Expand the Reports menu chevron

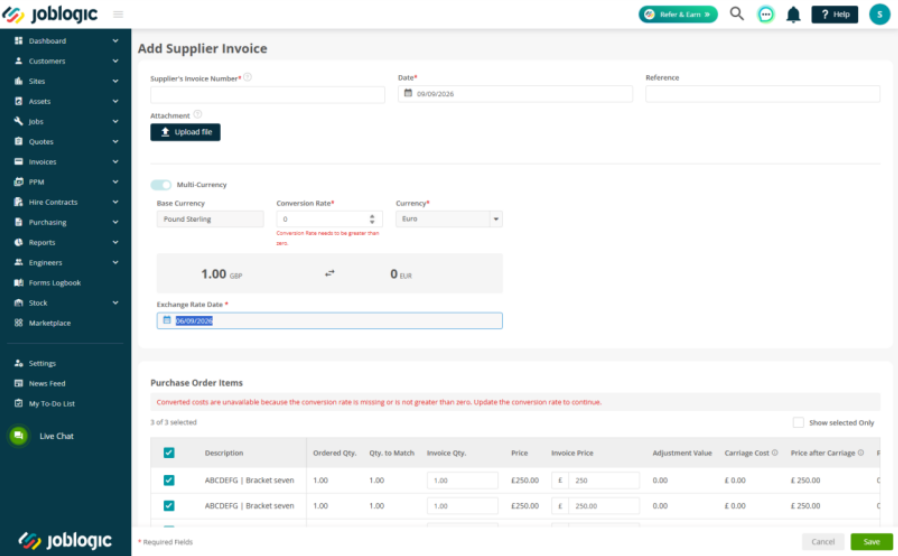115,242
